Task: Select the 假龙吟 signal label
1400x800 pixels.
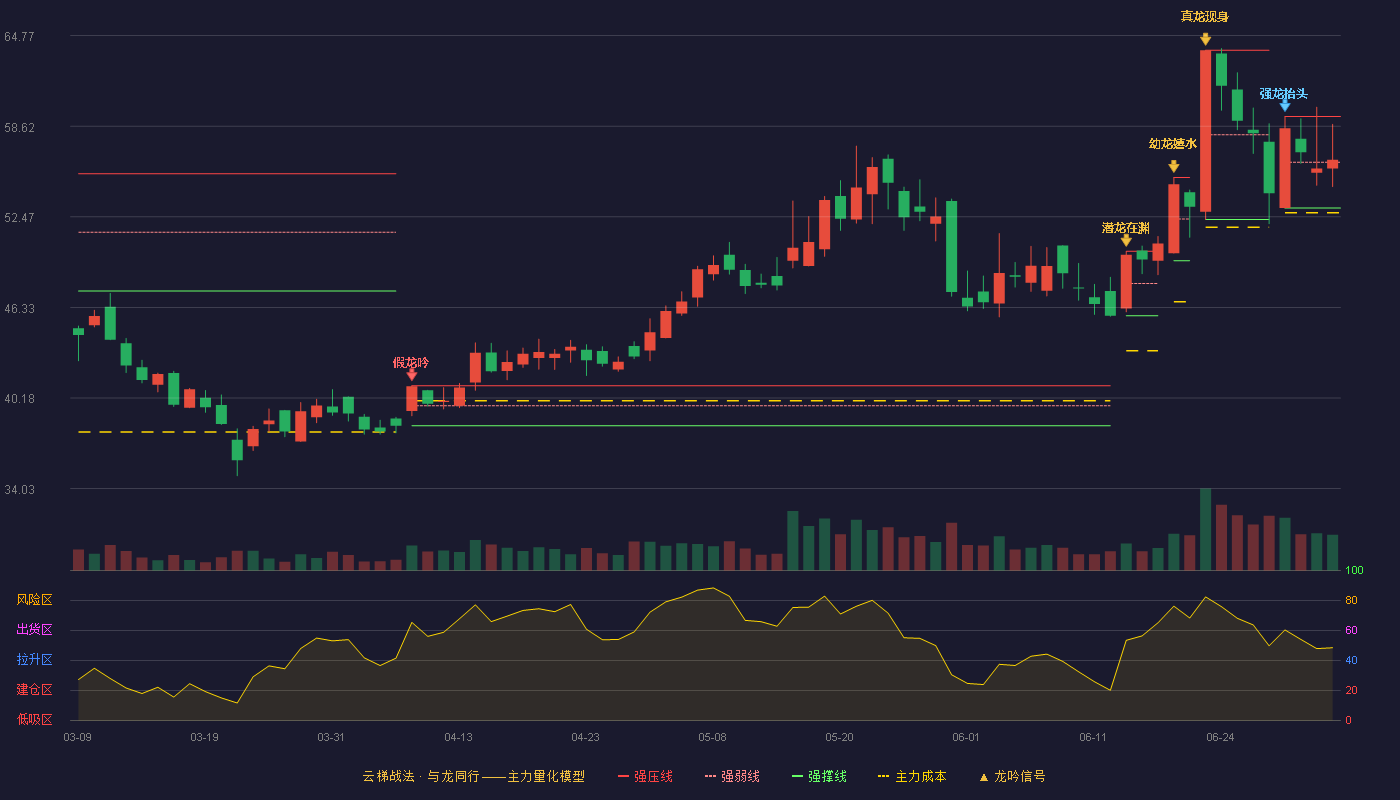Action: pos(411,362)
